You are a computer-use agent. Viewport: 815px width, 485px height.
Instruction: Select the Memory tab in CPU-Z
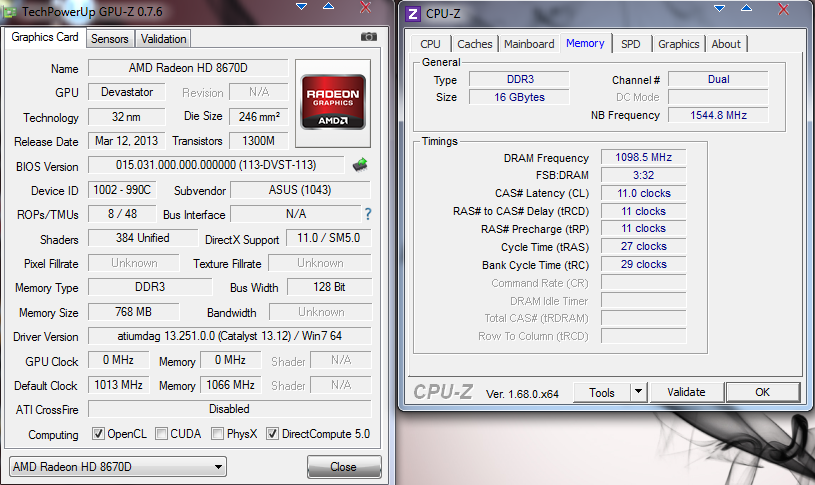click(585, 43)
